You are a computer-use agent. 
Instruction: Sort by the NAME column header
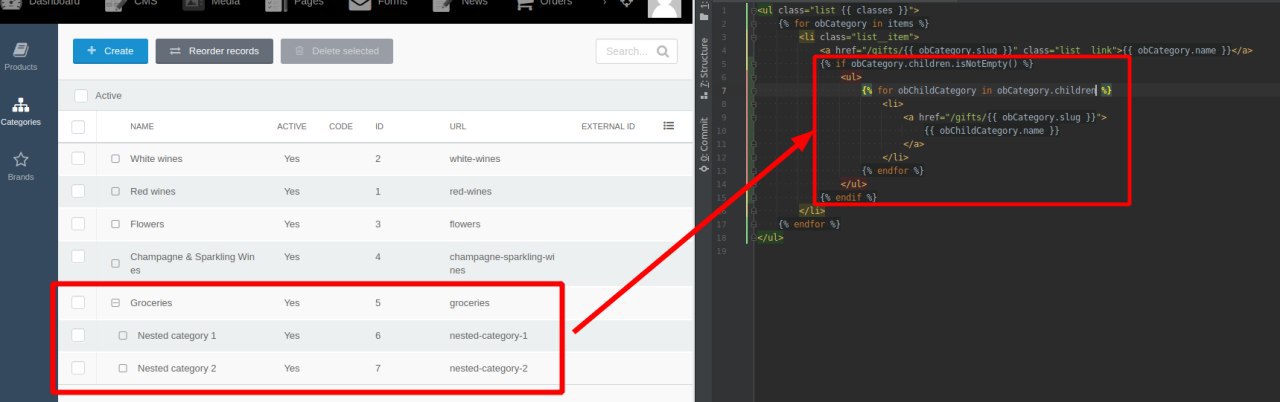[x=142, y=127]
